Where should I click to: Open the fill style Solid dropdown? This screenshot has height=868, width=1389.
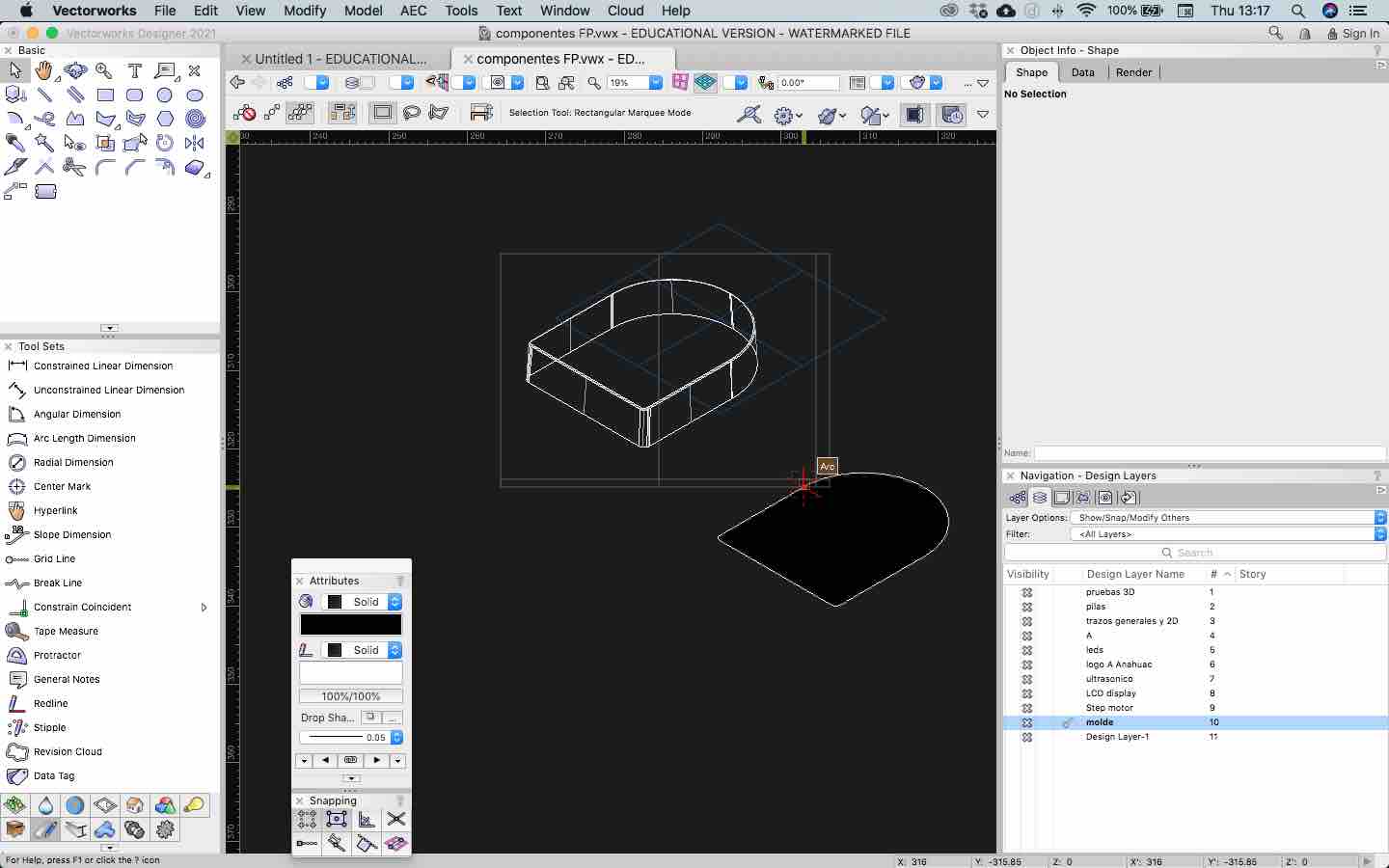coord(362,602)
